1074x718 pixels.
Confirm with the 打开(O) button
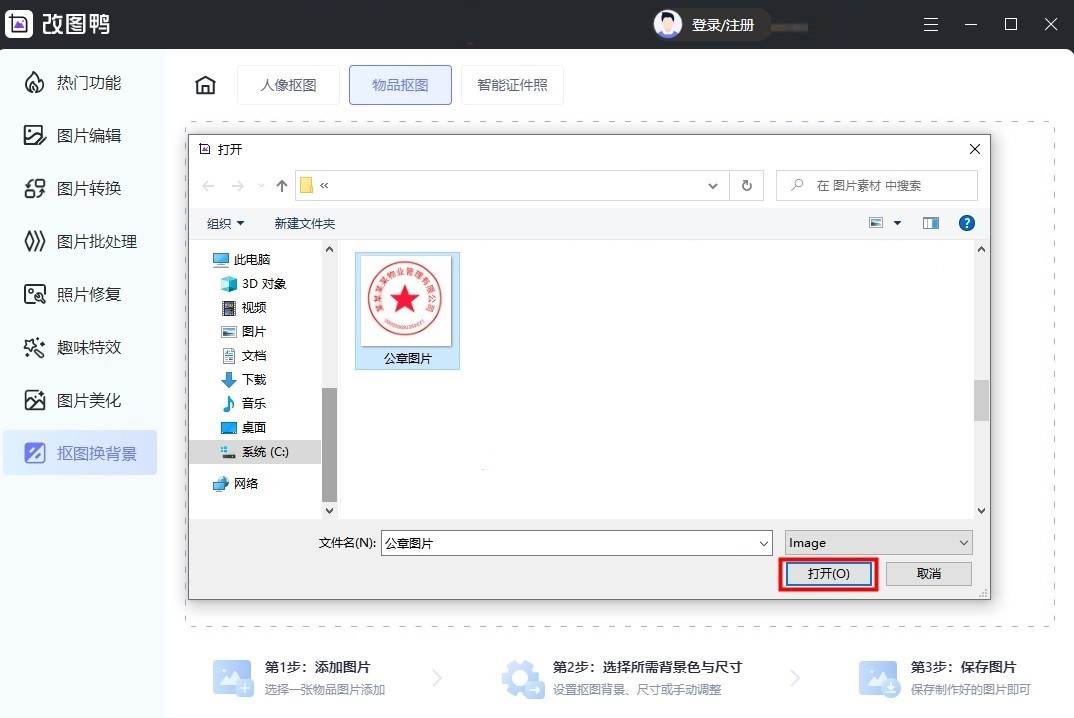click(x=827, y=573)
